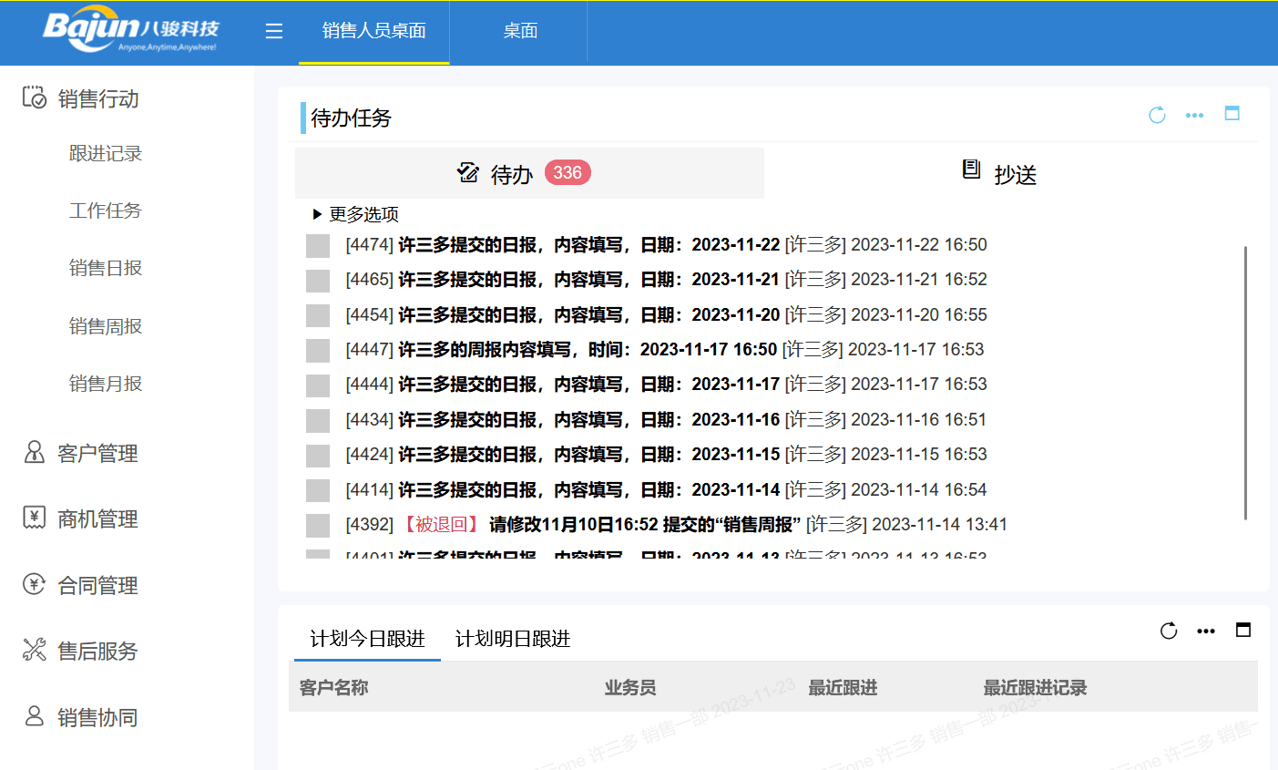Open the more options menu on 待办任务

click(x=1194, y=115)
